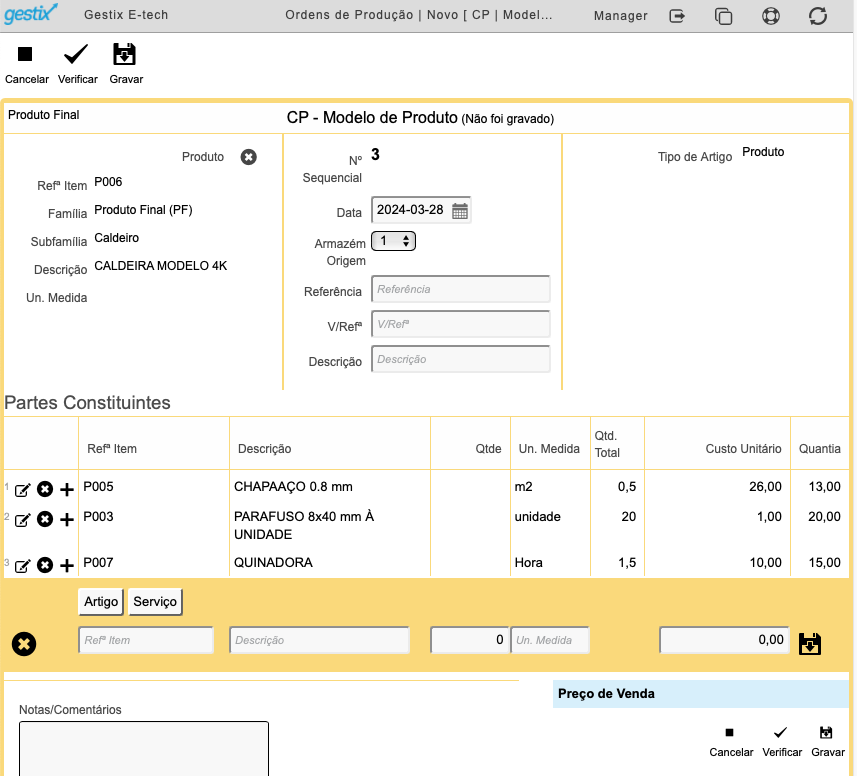This screenshot has height=776, width=857.
Task: Save the new line with yellow disk icon
Action: (809, 644)
